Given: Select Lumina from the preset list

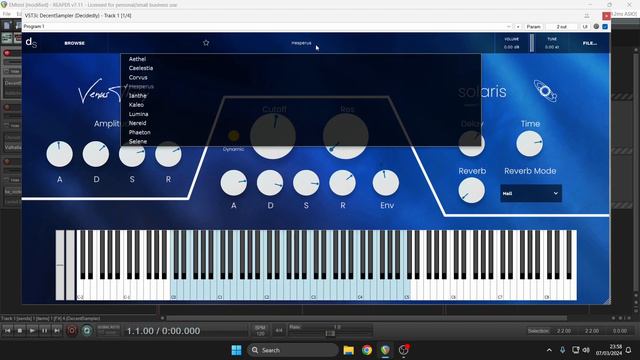Looking at the screenshot, I should coord(138,114).
